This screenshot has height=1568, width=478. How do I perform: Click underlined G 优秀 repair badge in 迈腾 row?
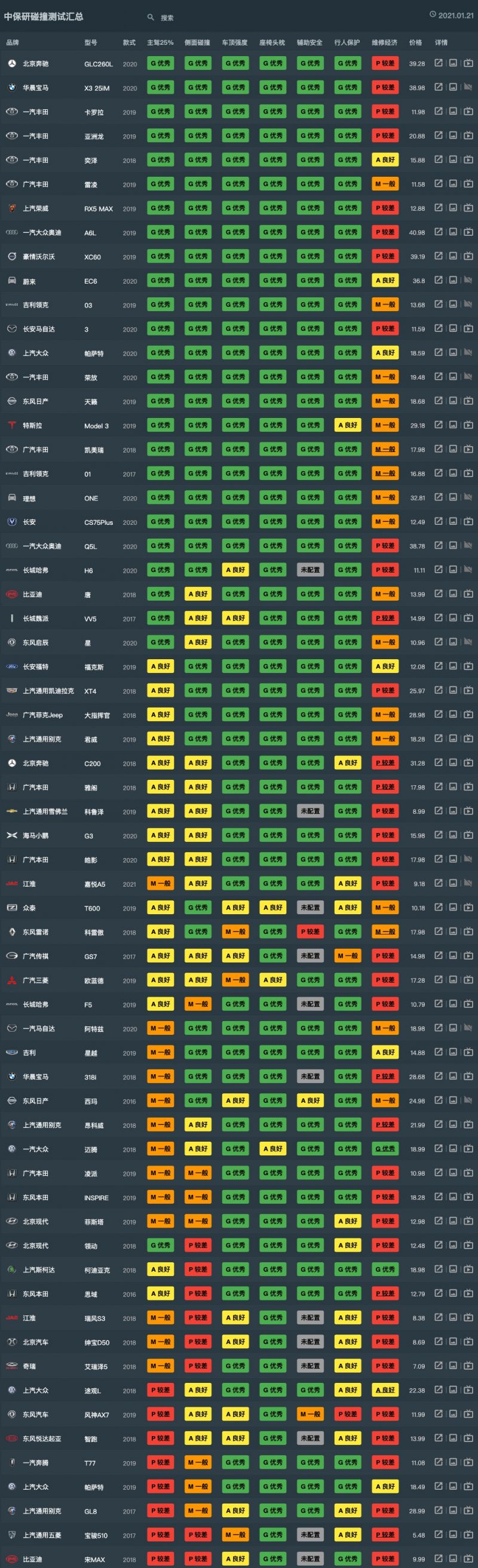(385, 1149)
